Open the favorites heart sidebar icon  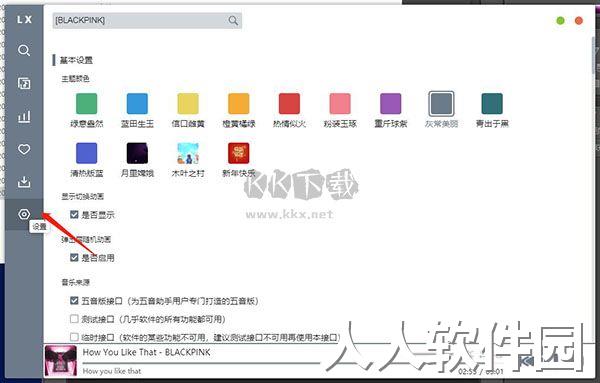[x=24, y=149]
